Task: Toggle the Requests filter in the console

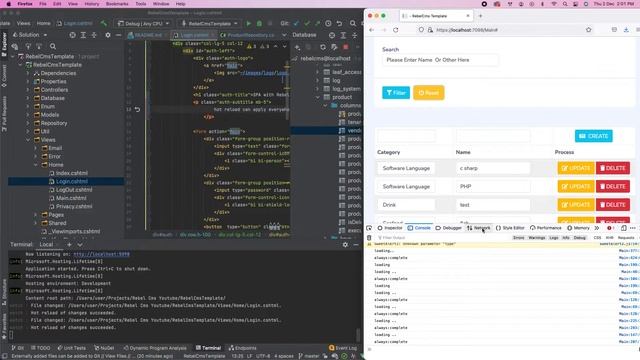Action: click(626, 238)
